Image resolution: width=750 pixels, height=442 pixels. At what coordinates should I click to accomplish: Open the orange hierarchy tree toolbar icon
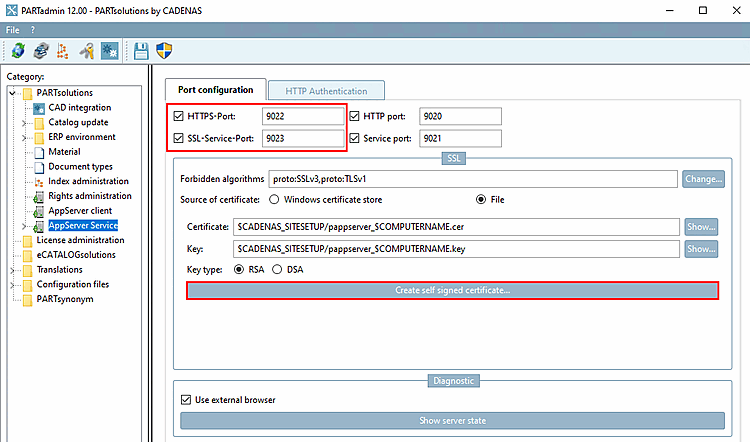[x=63, y=50]
